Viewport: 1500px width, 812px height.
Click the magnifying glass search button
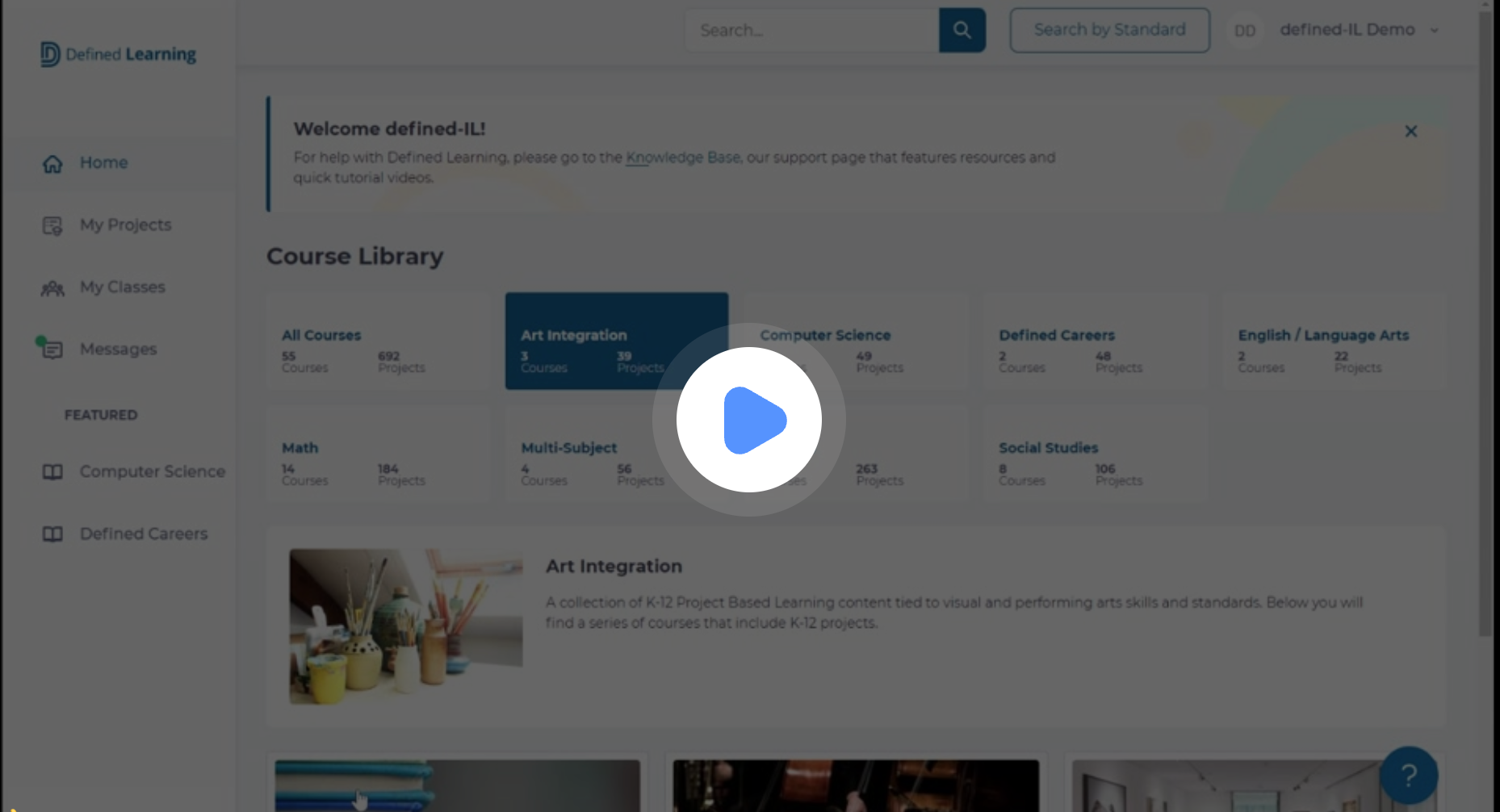962,30
